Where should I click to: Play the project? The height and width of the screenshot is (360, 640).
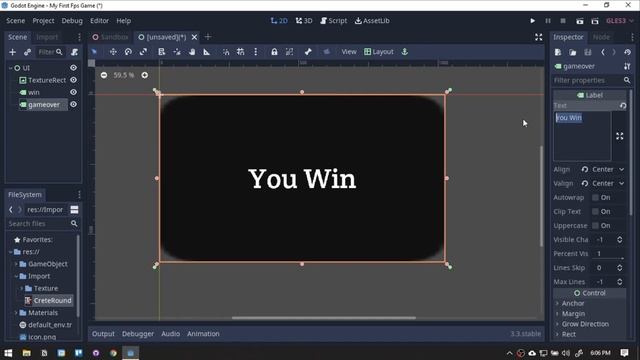532,21
